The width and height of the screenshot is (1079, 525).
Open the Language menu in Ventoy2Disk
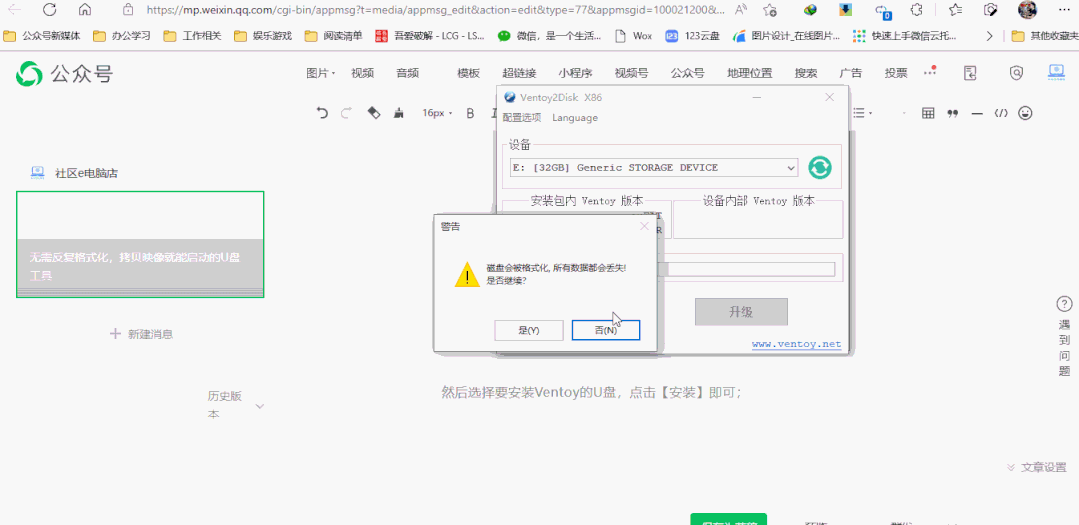pos(575,118)
